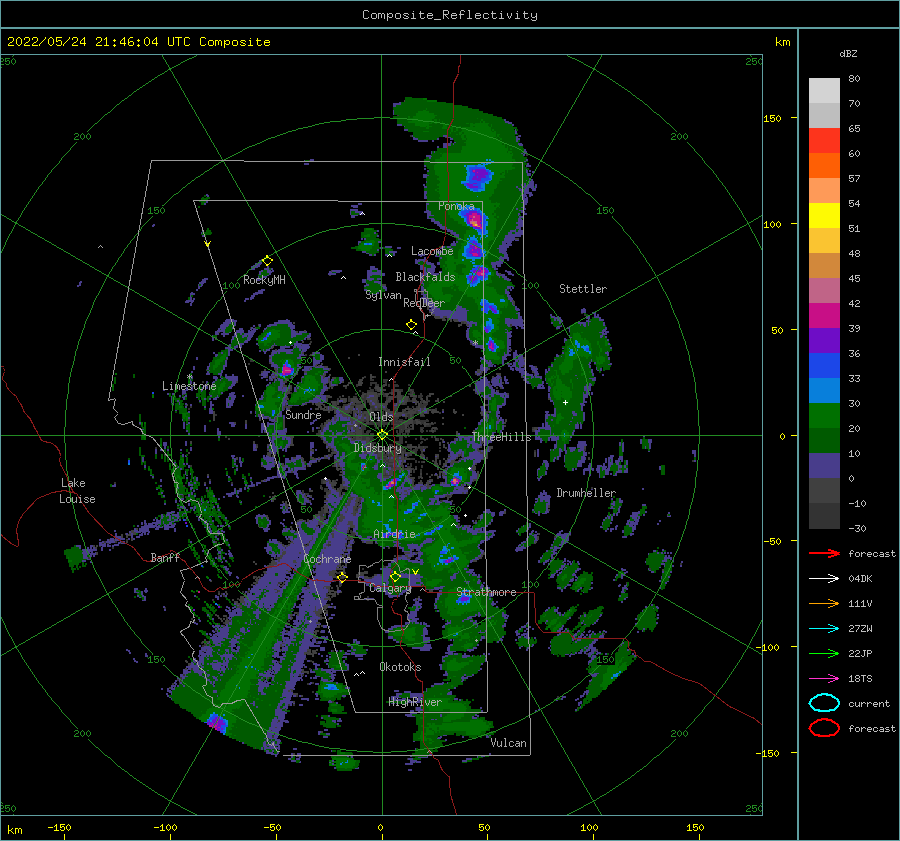
Task: Click the cyan 27ZW arrow symbol
Action: [x=824, y=629]
